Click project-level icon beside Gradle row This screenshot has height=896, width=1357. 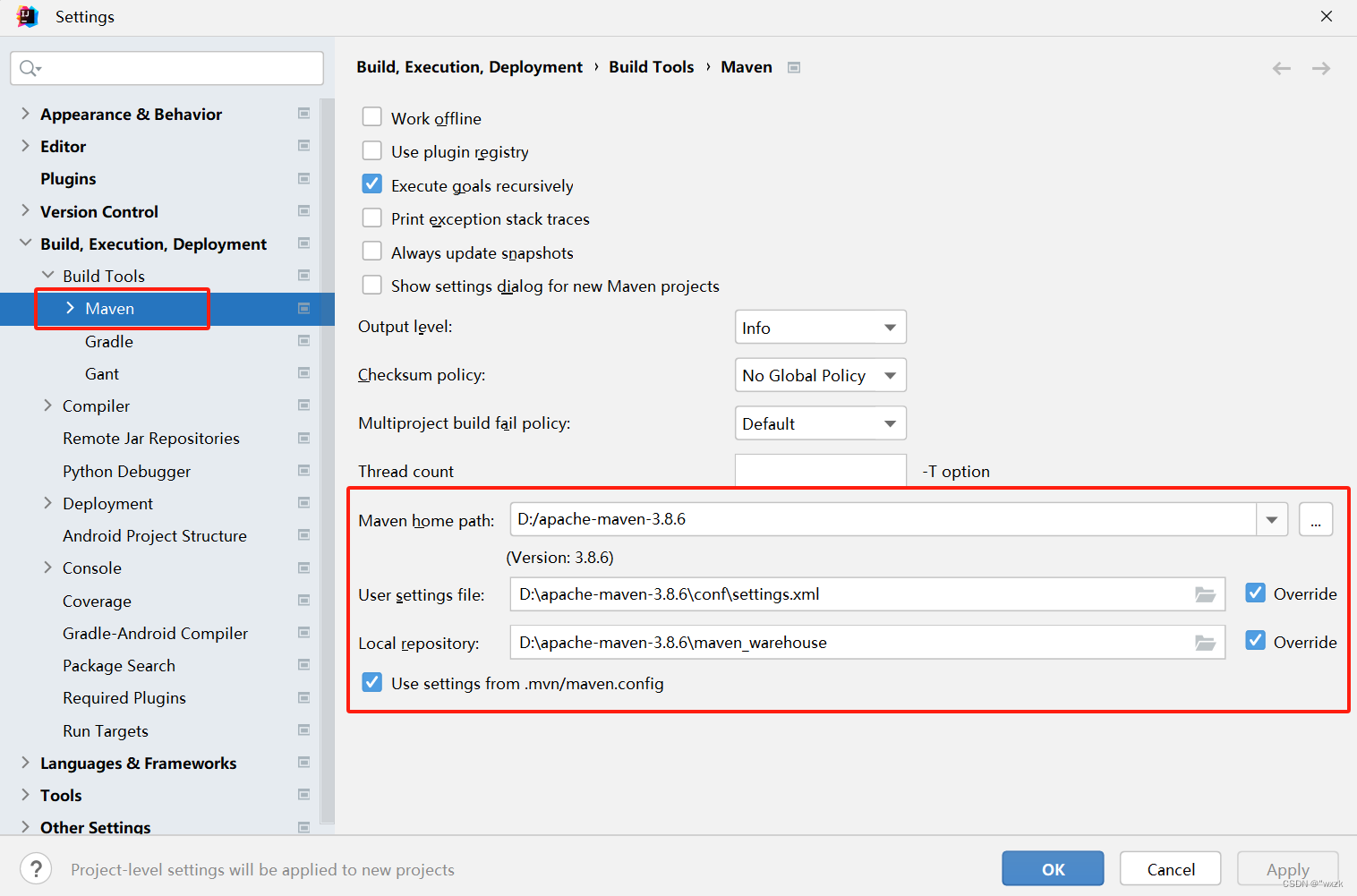pos(304,341)
